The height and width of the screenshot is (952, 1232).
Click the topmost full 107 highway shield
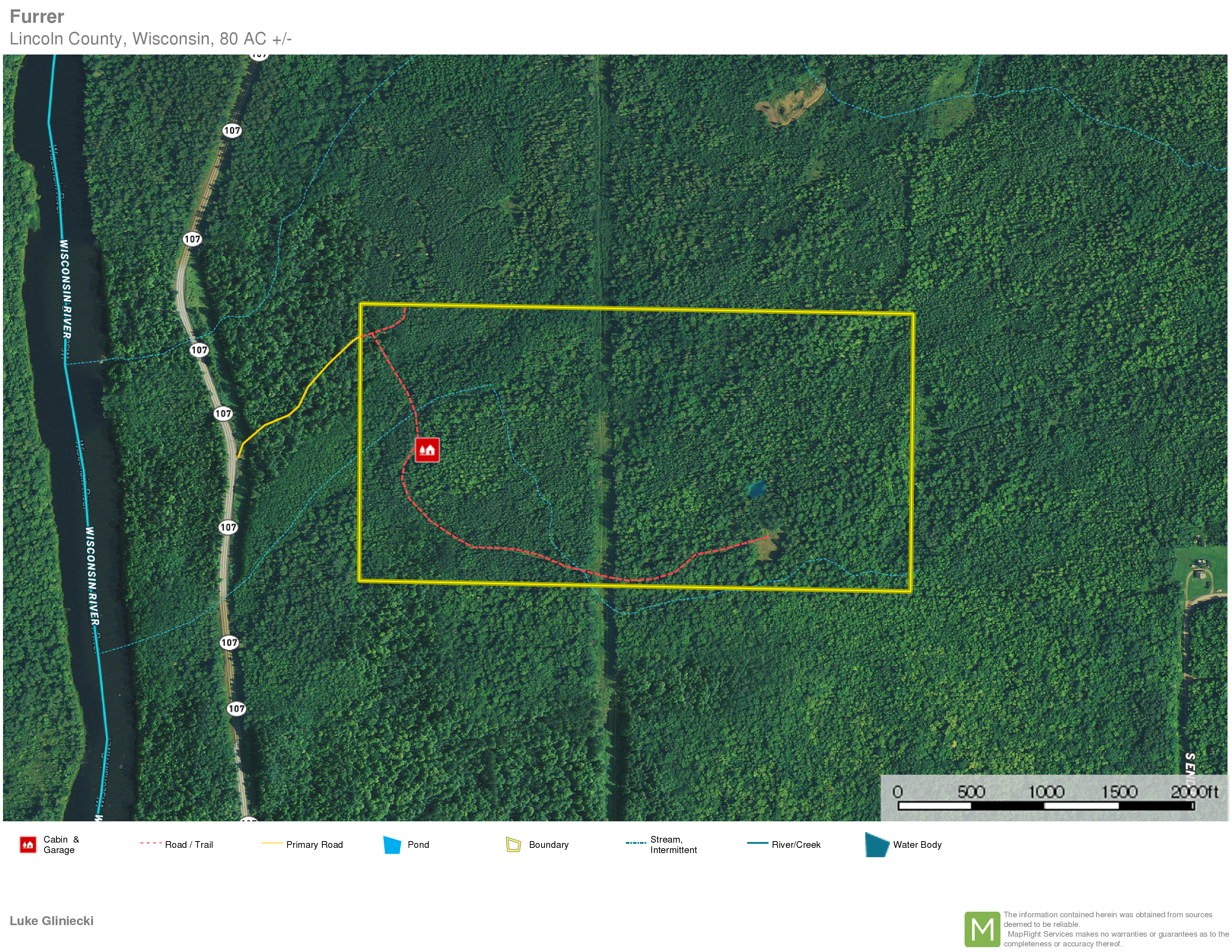coord(232,130)
